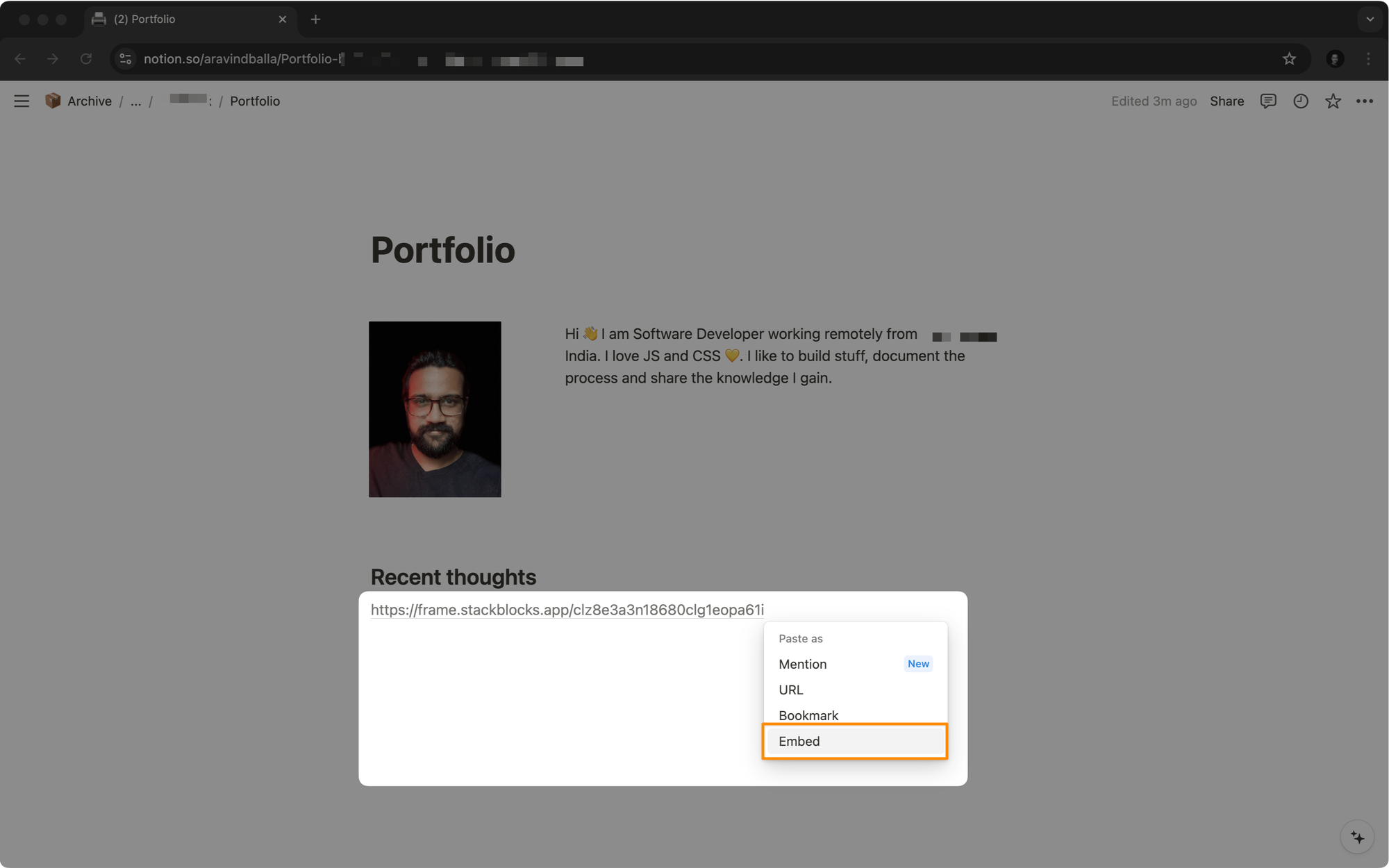
Task: Select Mention option from paste dropdown
Action: pos(802,663)
